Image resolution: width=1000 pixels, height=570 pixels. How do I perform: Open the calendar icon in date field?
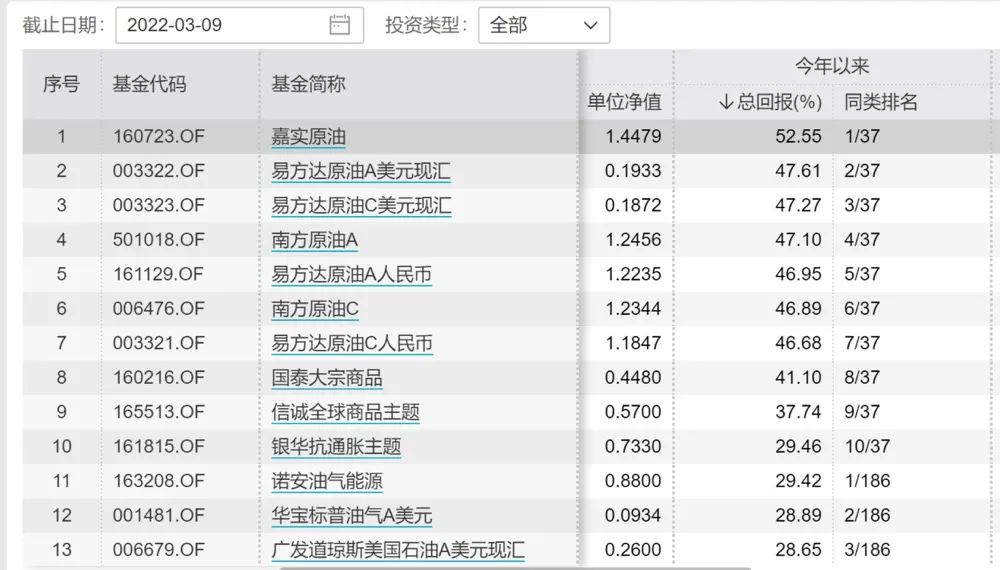coord(339,25)
